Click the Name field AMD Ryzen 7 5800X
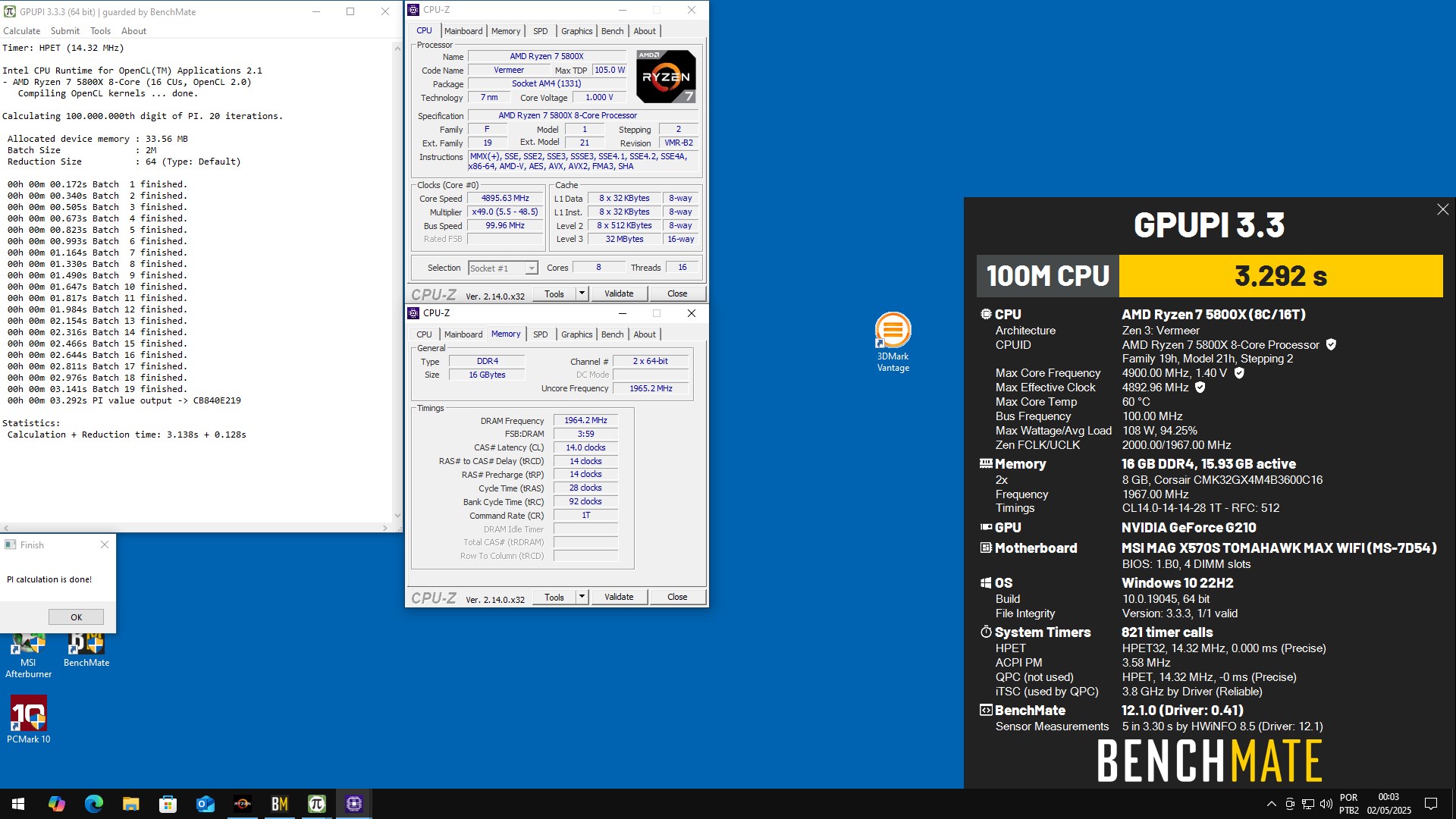The image size is (1456, 819). (x=547, y=56)
